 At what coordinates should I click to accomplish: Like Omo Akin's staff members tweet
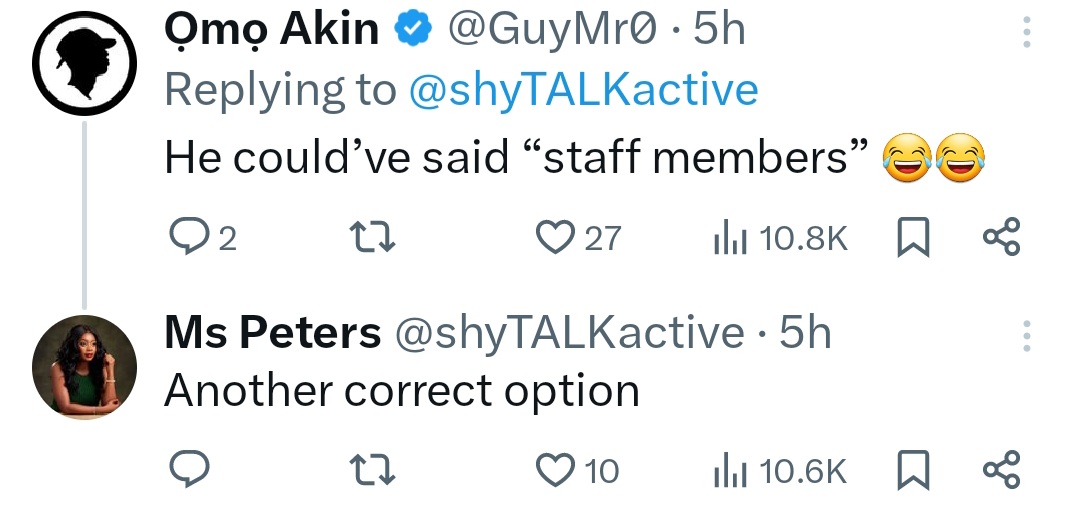click(x=551, y=237)
